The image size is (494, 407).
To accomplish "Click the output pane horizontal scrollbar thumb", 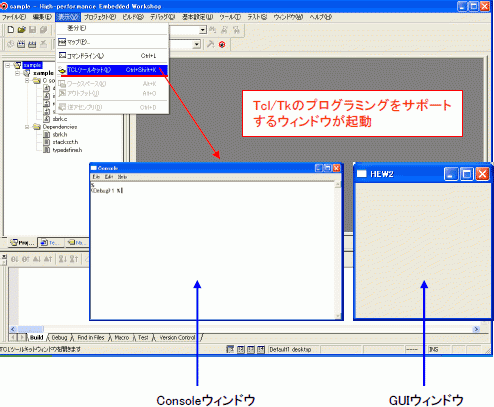I will tap(31, 329).
